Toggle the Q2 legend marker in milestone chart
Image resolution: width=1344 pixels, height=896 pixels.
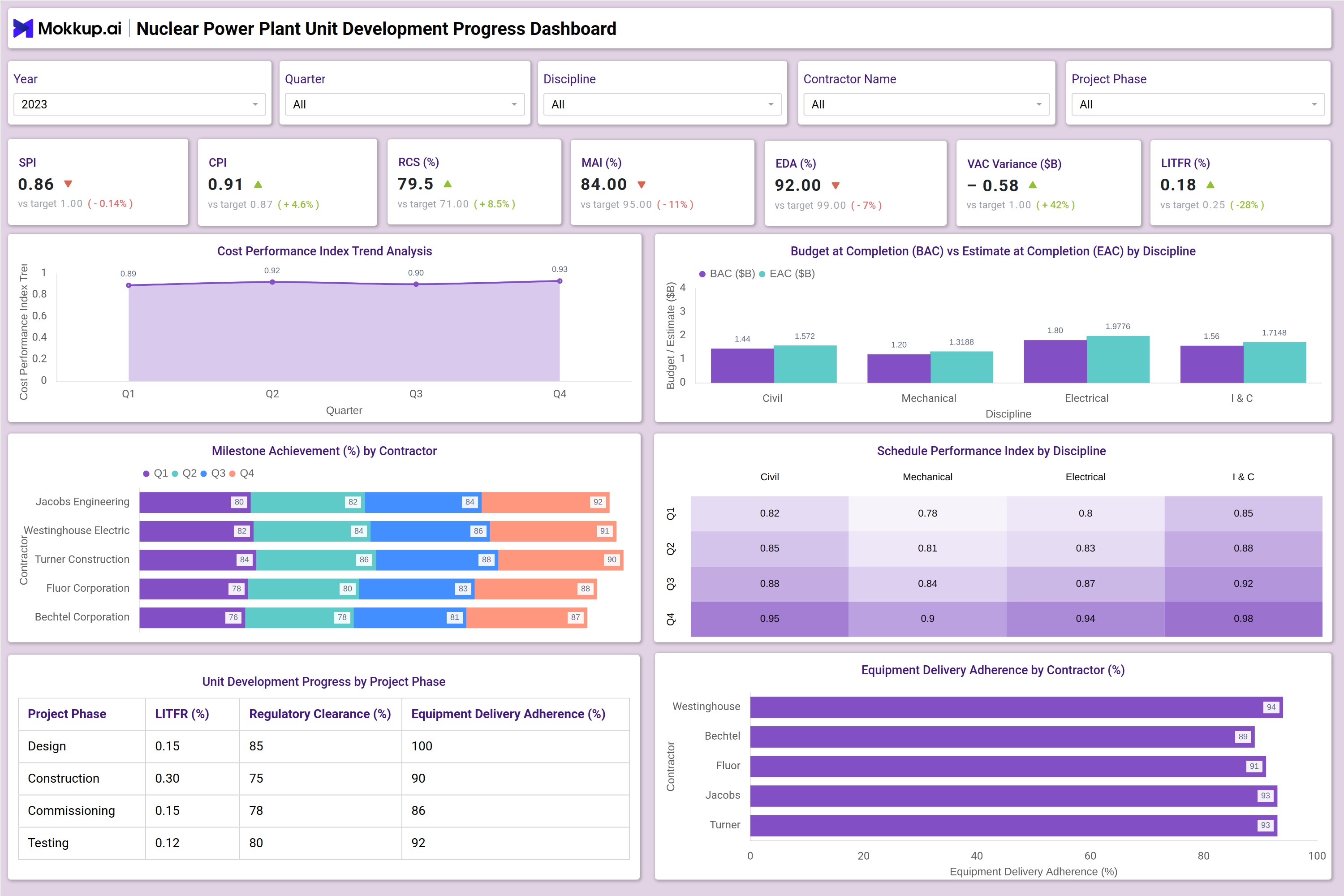click(x=175, y=474)
